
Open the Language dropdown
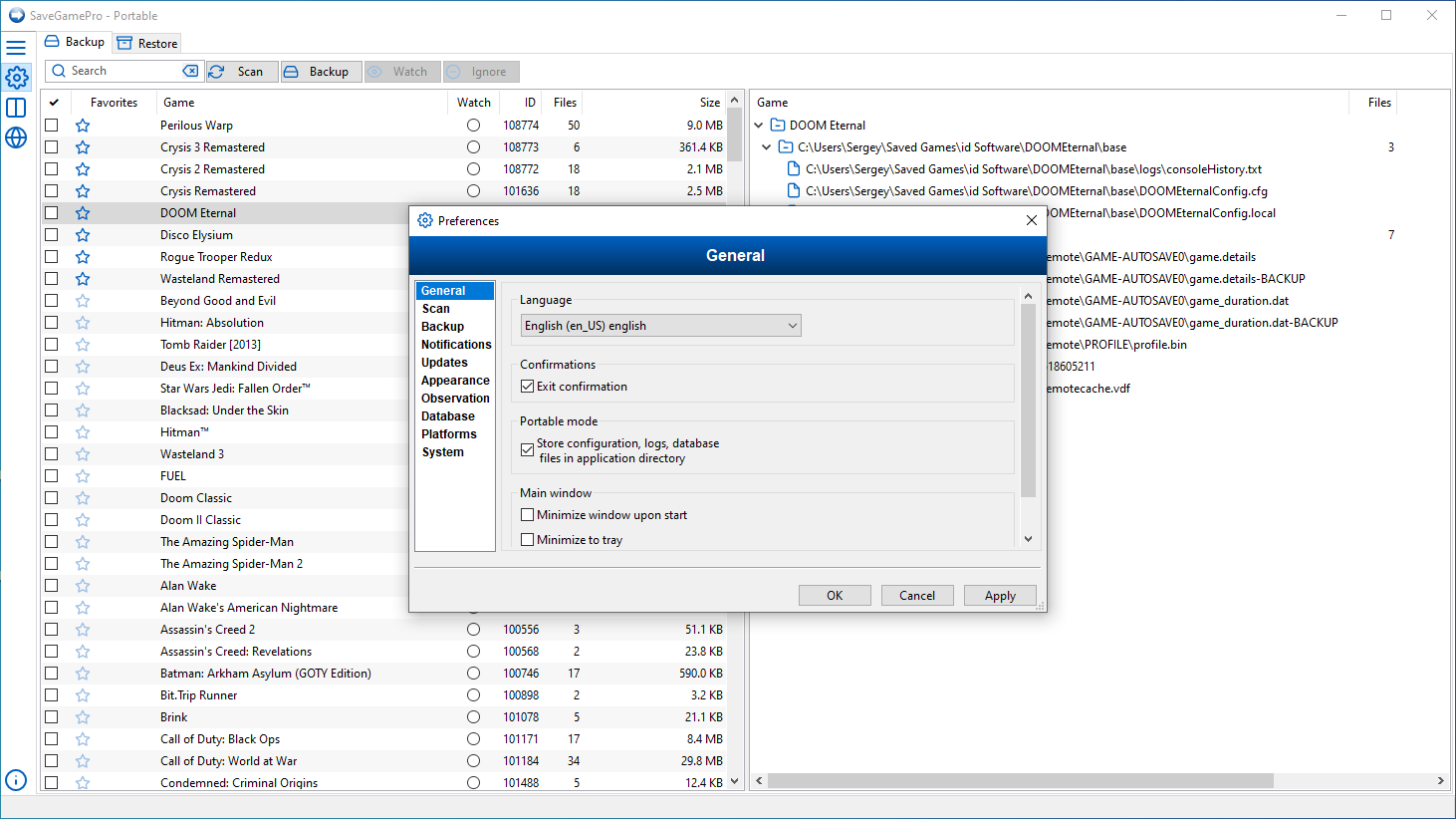click(661, 326)
